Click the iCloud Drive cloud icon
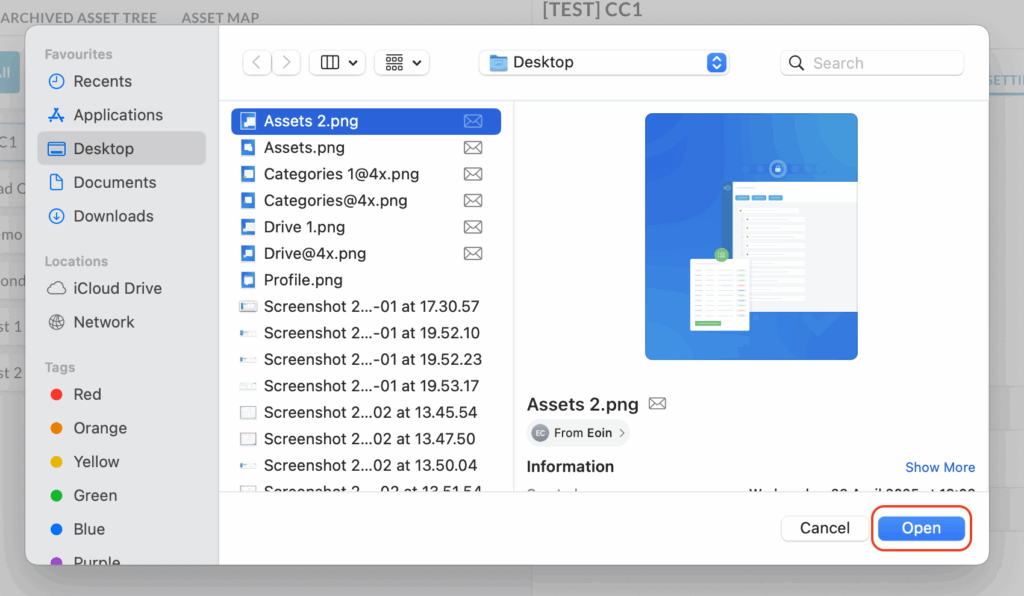Image resolution: width=1024 pixels, height=596 pixels. click(x=57, y=288)
